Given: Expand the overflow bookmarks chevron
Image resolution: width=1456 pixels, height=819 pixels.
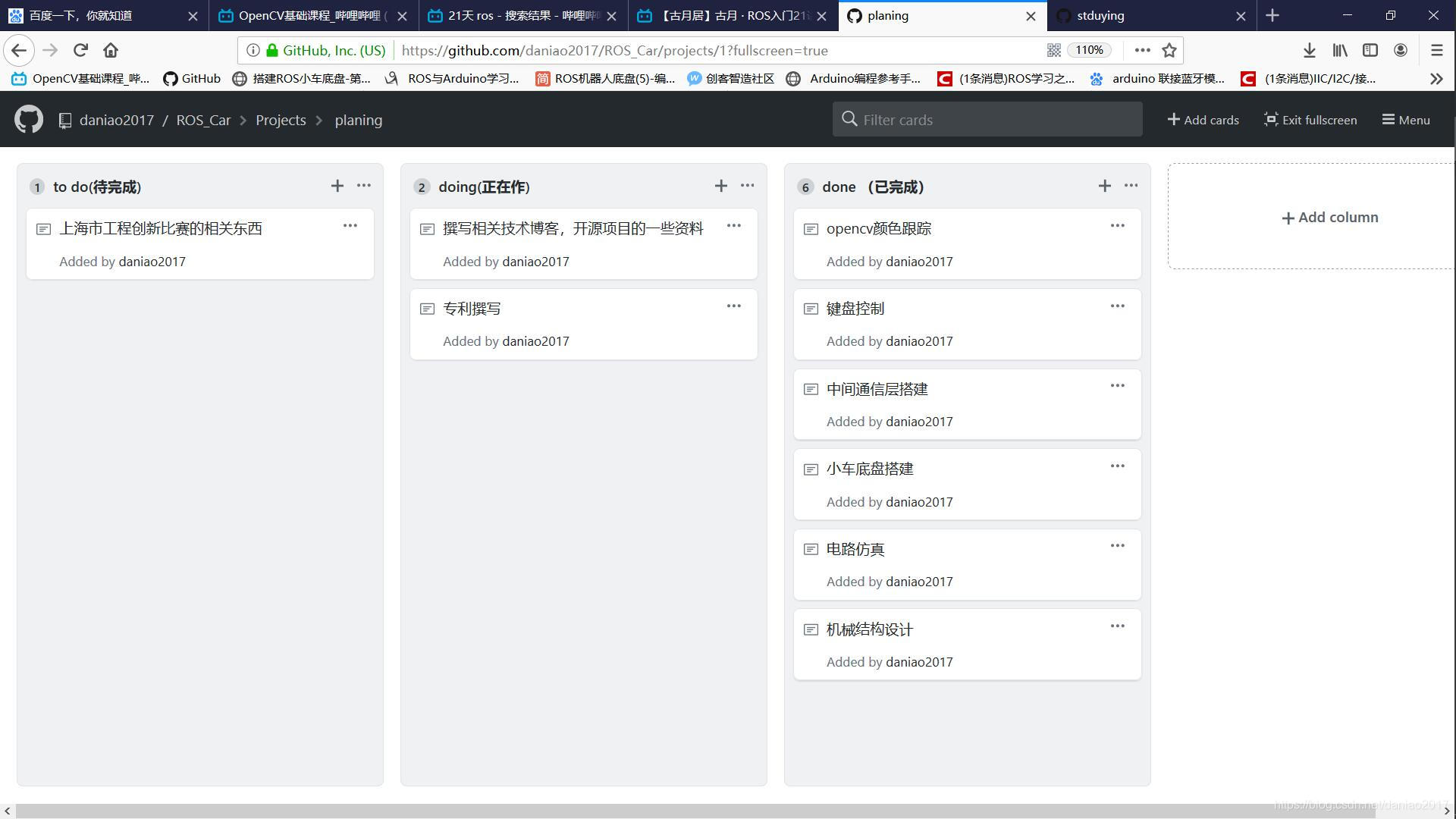Looking at the screenshot, I should point(1436,78).
